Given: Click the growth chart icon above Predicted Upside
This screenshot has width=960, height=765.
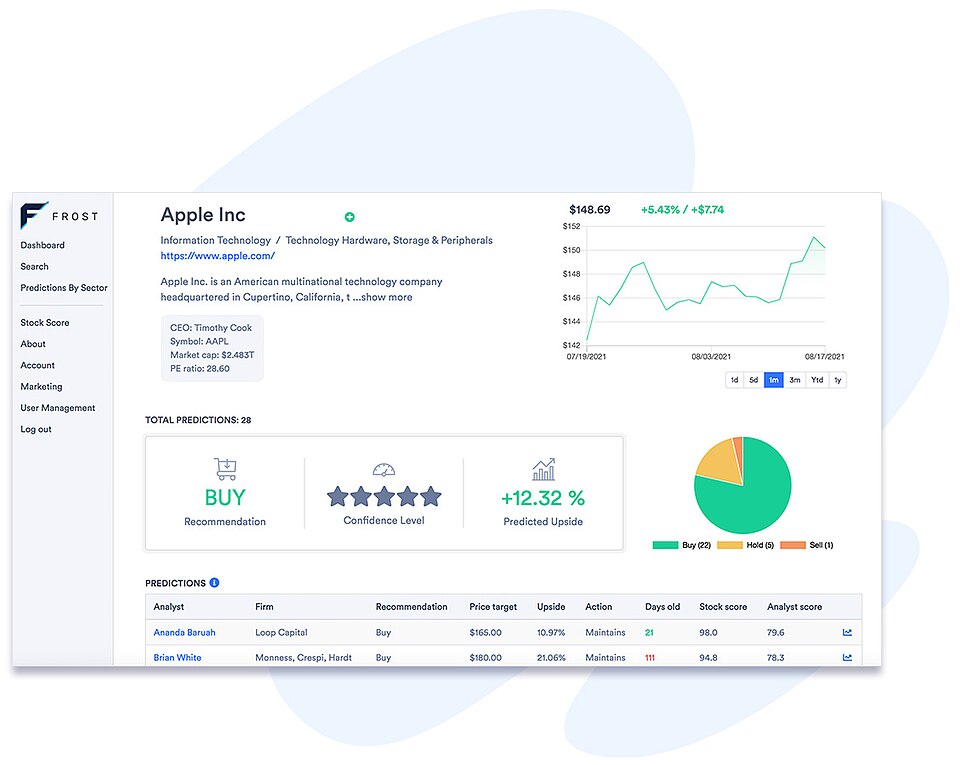Looking at the screenshot, I should pyautogui.click(x=543, y=468).
